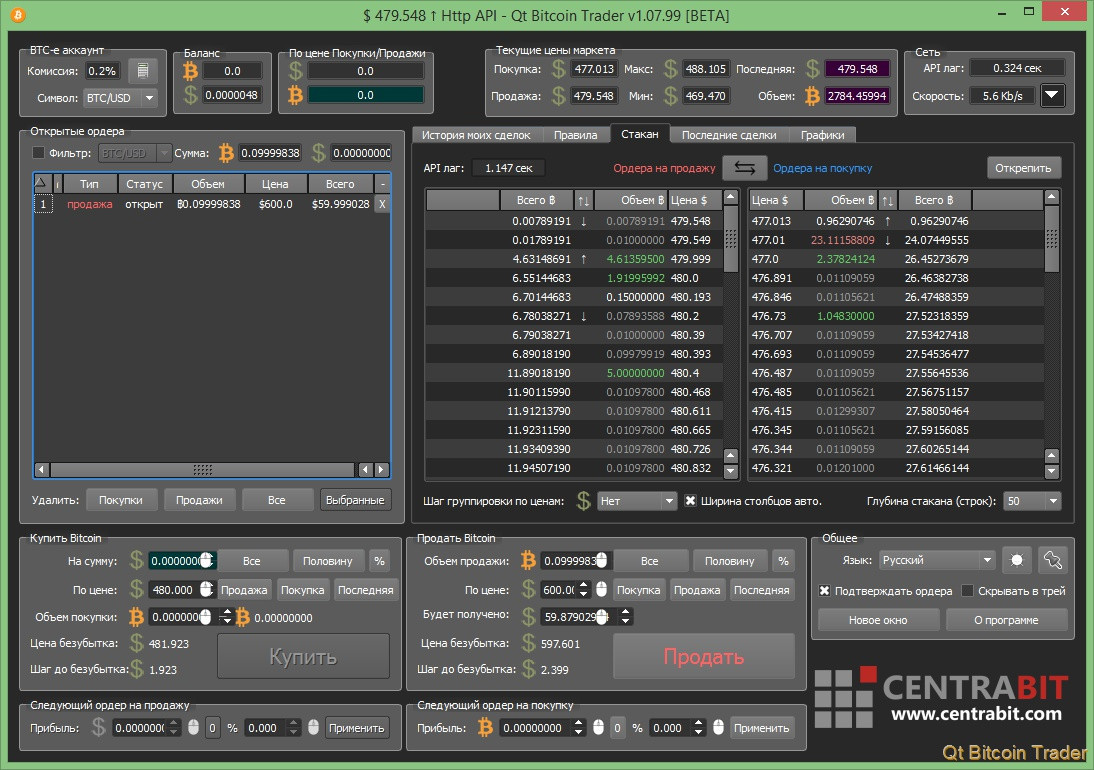Select sell order row priced 479.999

[x=575, y=259]
